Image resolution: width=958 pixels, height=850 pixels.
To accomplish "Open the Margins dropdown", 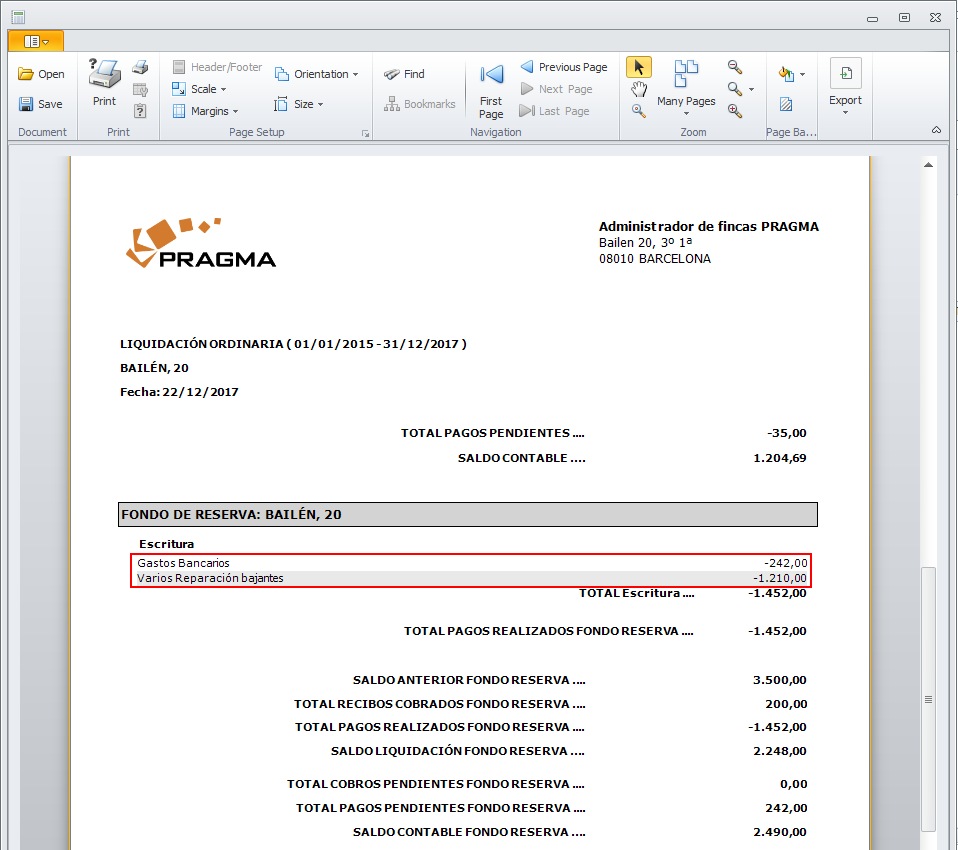I will coord(205,111).
